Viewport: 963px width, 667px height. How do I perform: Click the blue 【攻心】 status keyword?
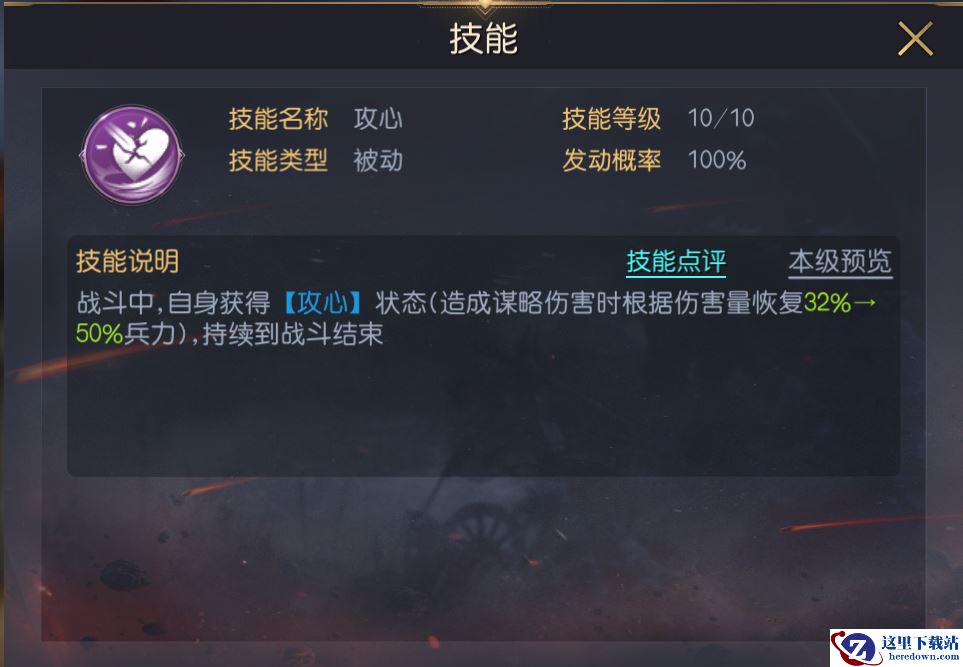(322, 303)
